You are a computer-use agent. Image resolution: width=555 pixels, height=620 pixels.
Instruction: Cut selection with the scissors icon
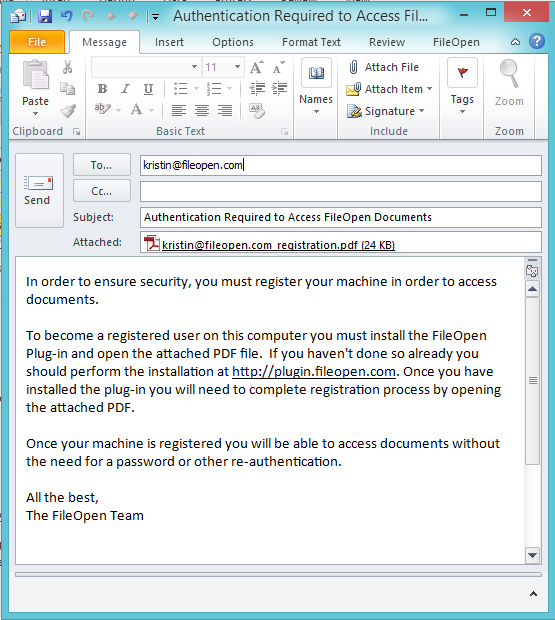pyautogui.click(x=68, y=67)
